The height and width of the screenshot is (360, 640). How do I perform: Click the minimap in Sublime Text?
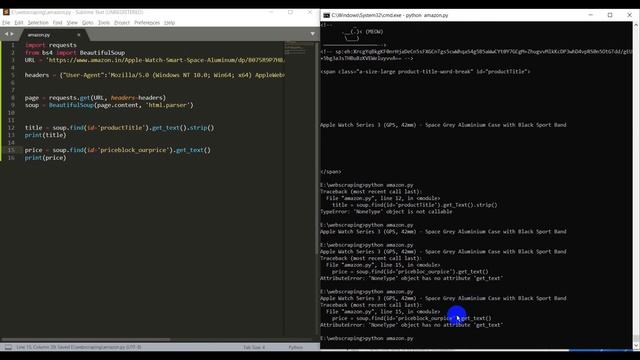(x=300, y=48)
